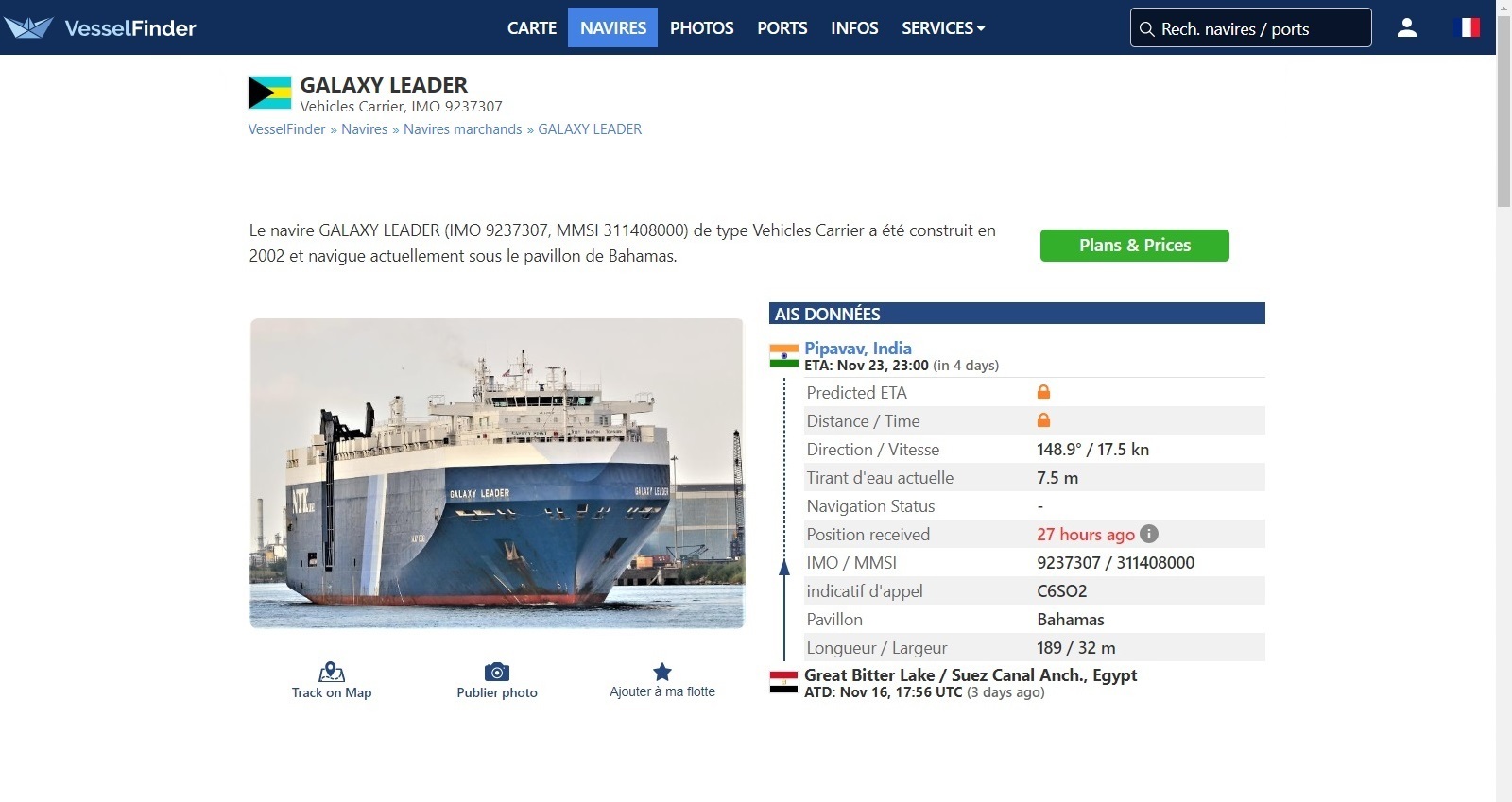Screen dimensions: 1512x802
Task: Click the French flag language icon
Action: [x=1468, y=27]
